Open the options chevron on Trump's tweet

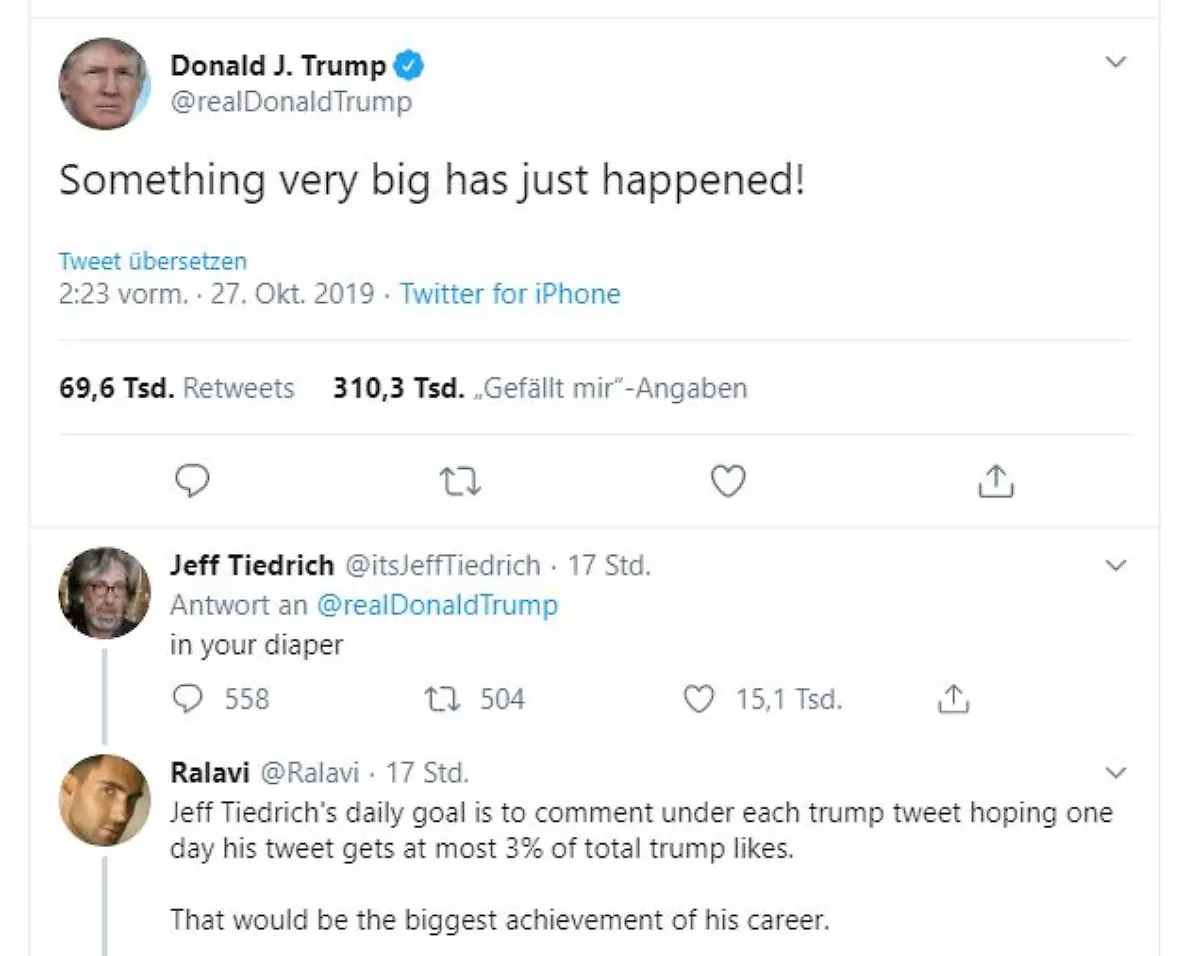pyautogui.click(x=1116, y=62)
